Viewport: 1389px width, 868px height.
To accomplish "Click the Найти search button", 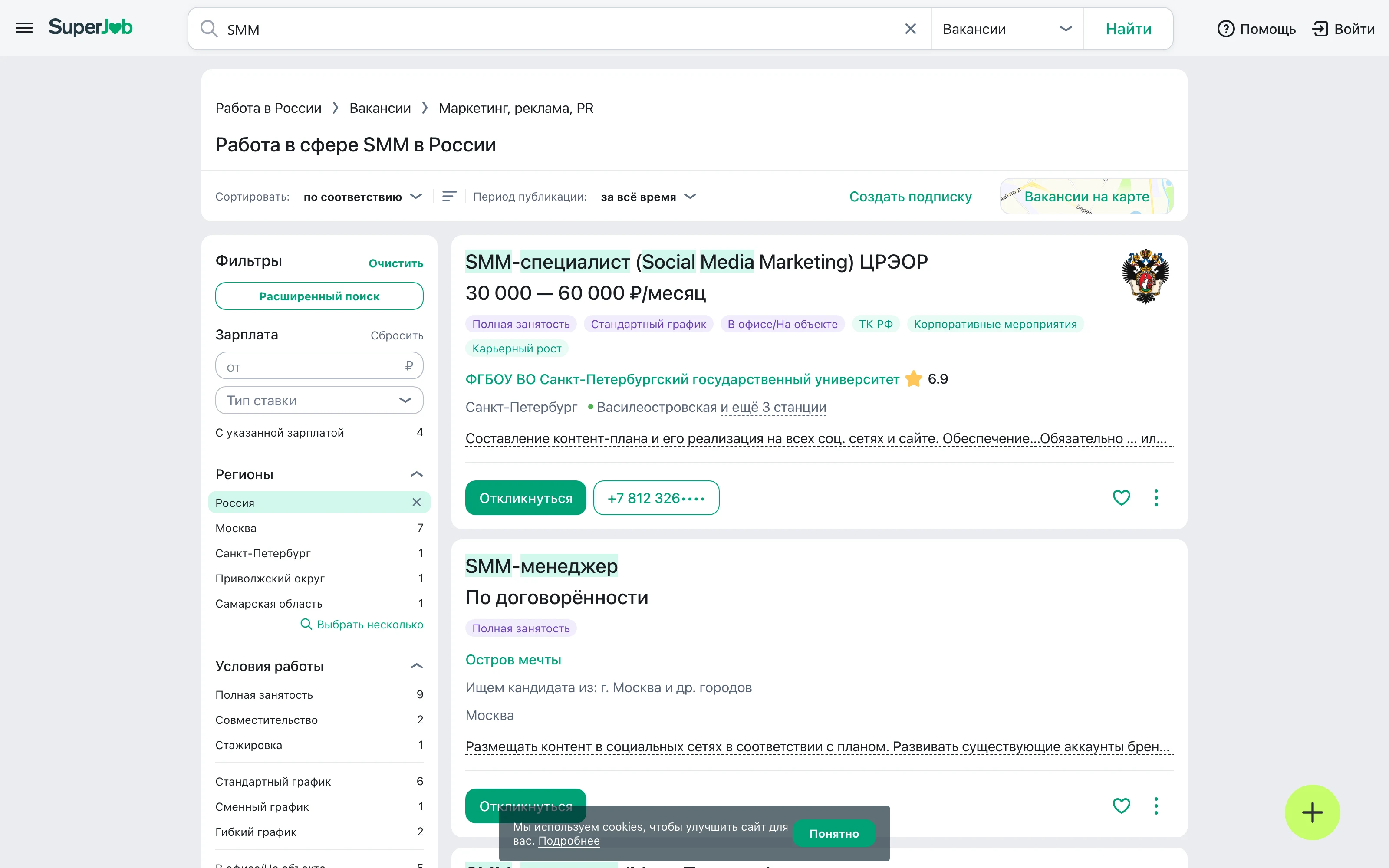I will (1128, 29).
